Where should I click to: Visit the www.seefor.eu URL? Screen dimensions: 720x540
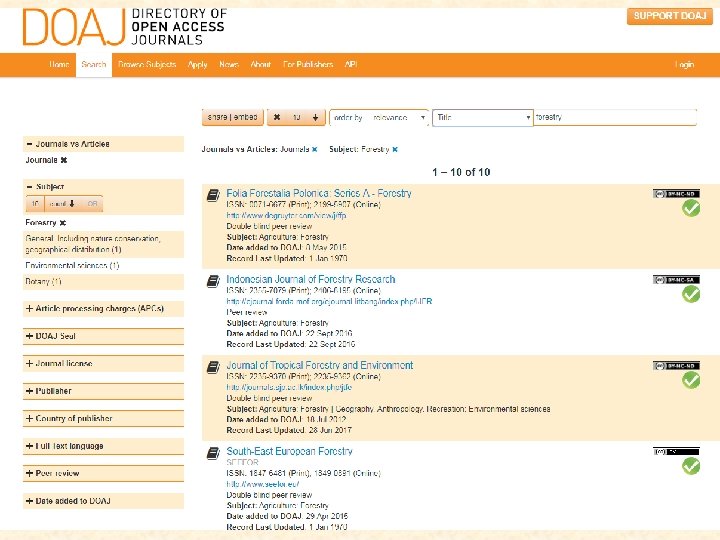point(263,484)
